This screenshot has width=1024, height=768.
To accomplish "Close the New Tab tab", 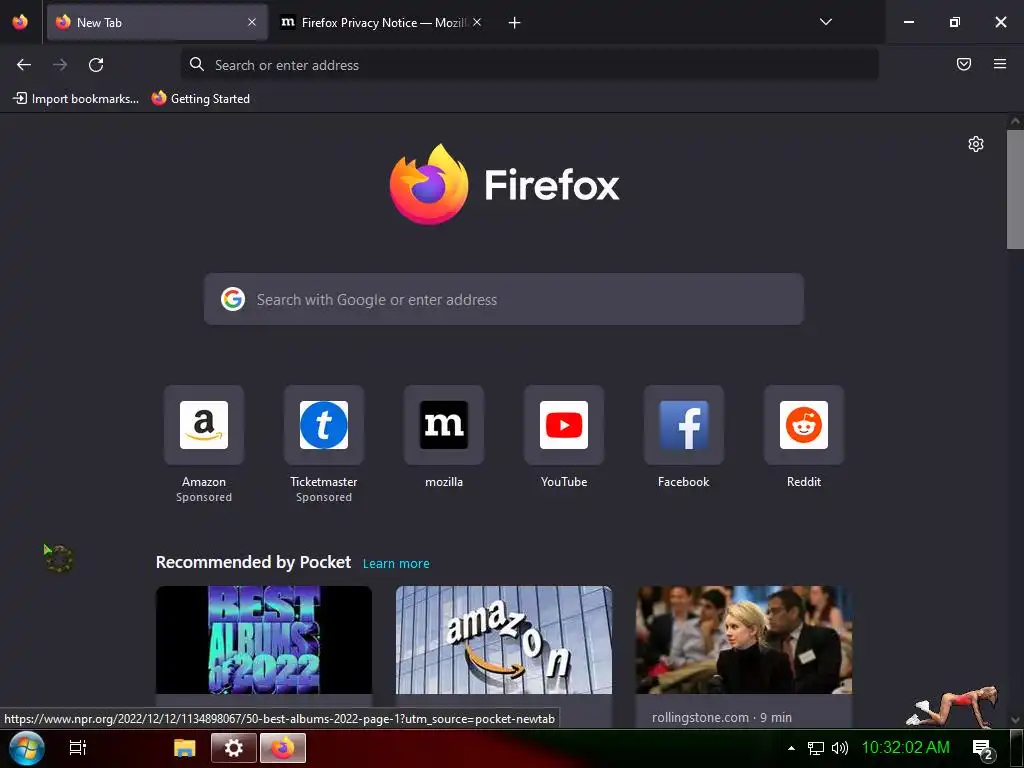I will tap(252, 22).
